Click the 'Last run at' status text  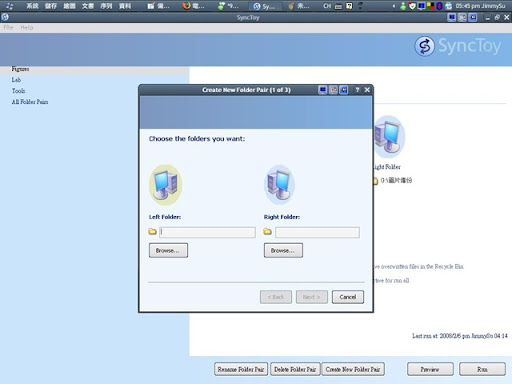click(460, 336)
